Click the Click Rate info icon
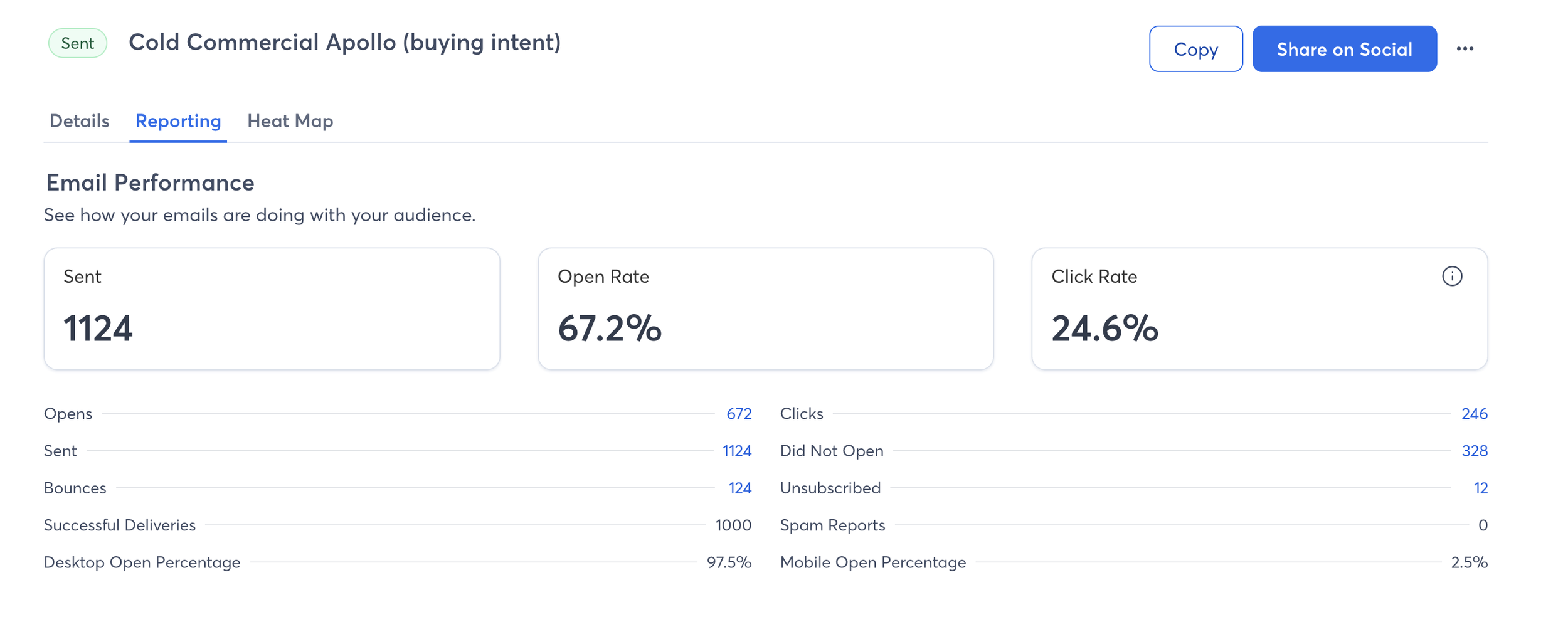Image resolution: width=1568 pixels, height=627 pixels. [1451, 277]
